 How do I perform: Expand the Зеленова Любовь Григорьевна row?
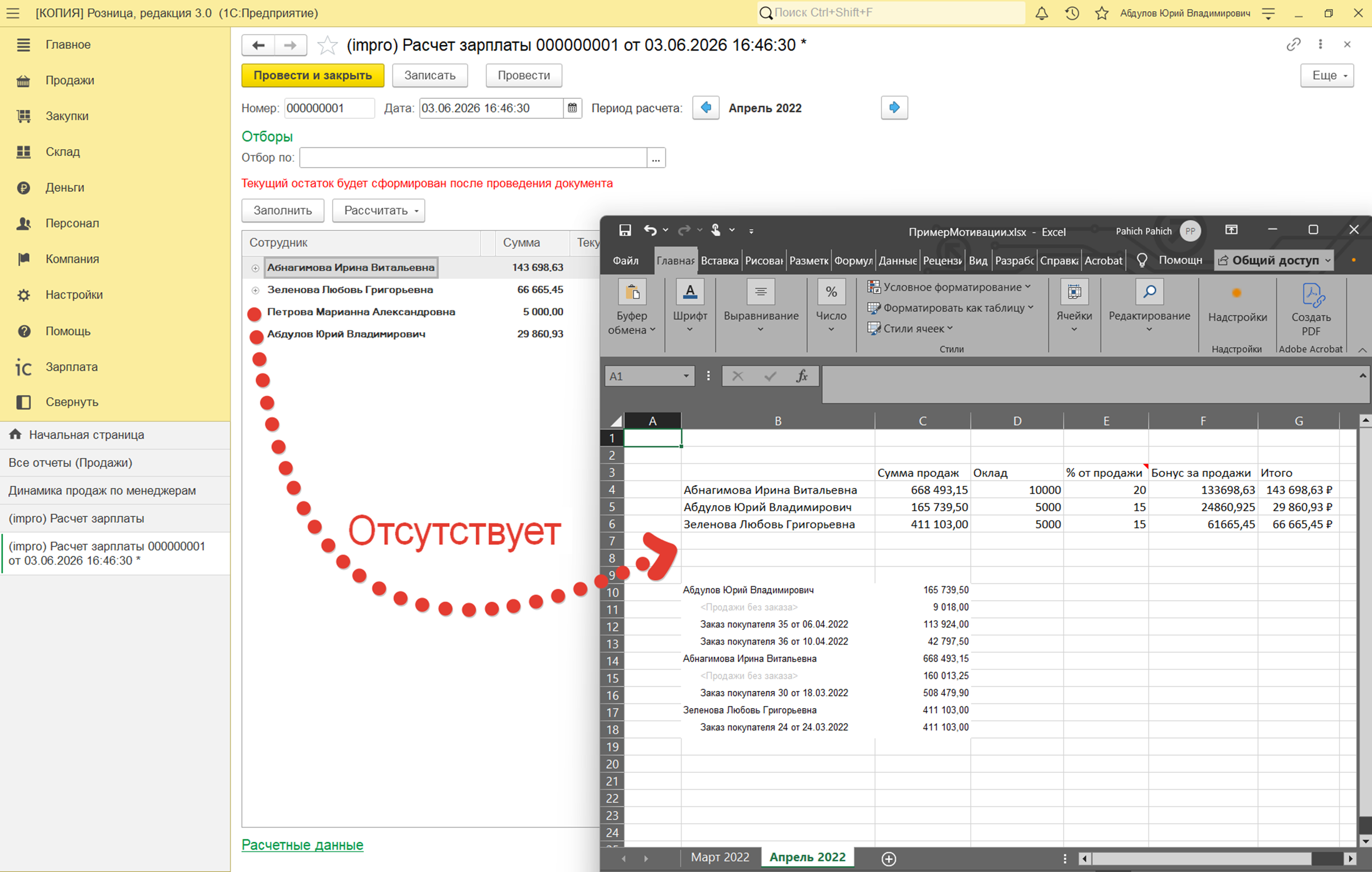pos(255,290)
